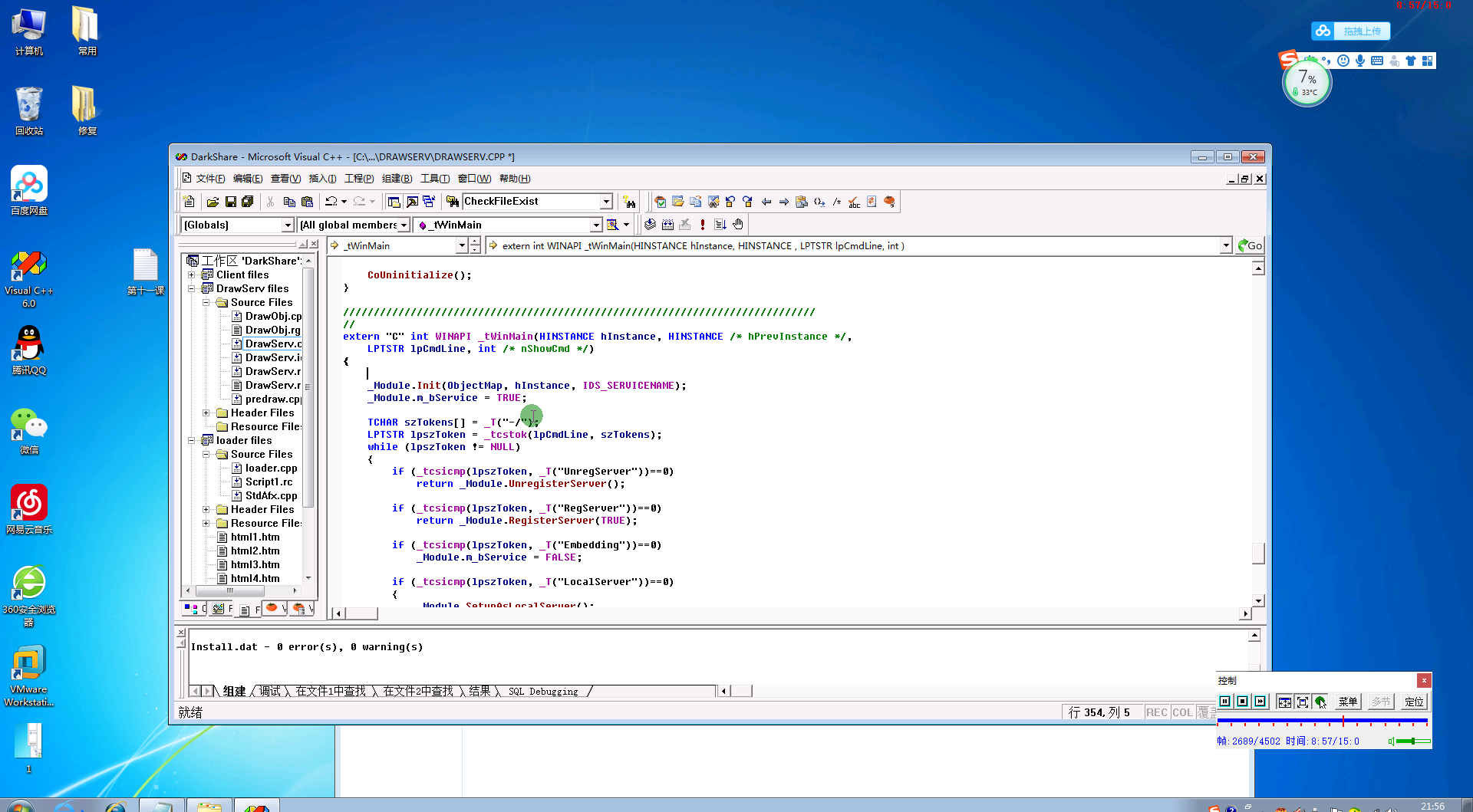Open the Undo history dropdown arrow
This screenshot has width=1473, height=812.
pos(344,202)
